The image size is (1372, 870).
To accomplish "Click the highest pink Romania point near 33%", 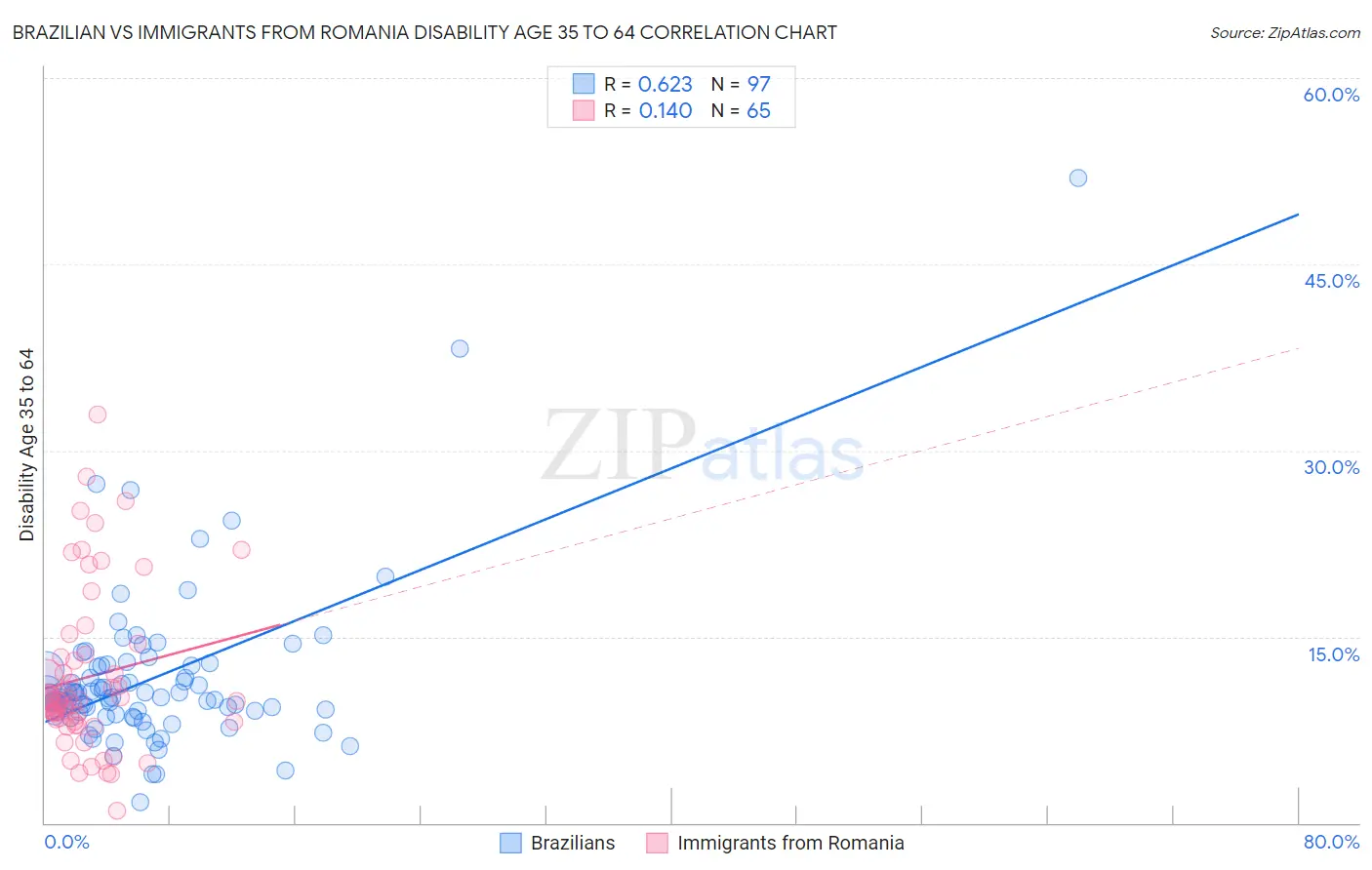I will point(98,415).
